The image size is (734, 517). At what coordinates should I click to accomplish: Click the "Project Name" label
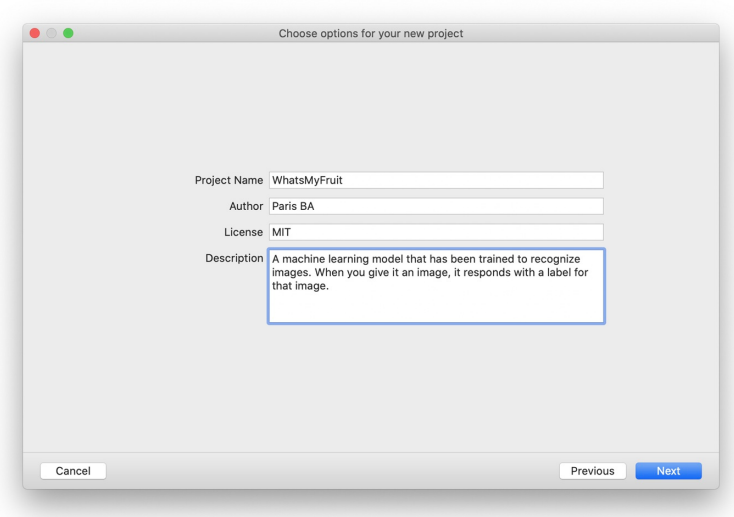pos(228,180)
